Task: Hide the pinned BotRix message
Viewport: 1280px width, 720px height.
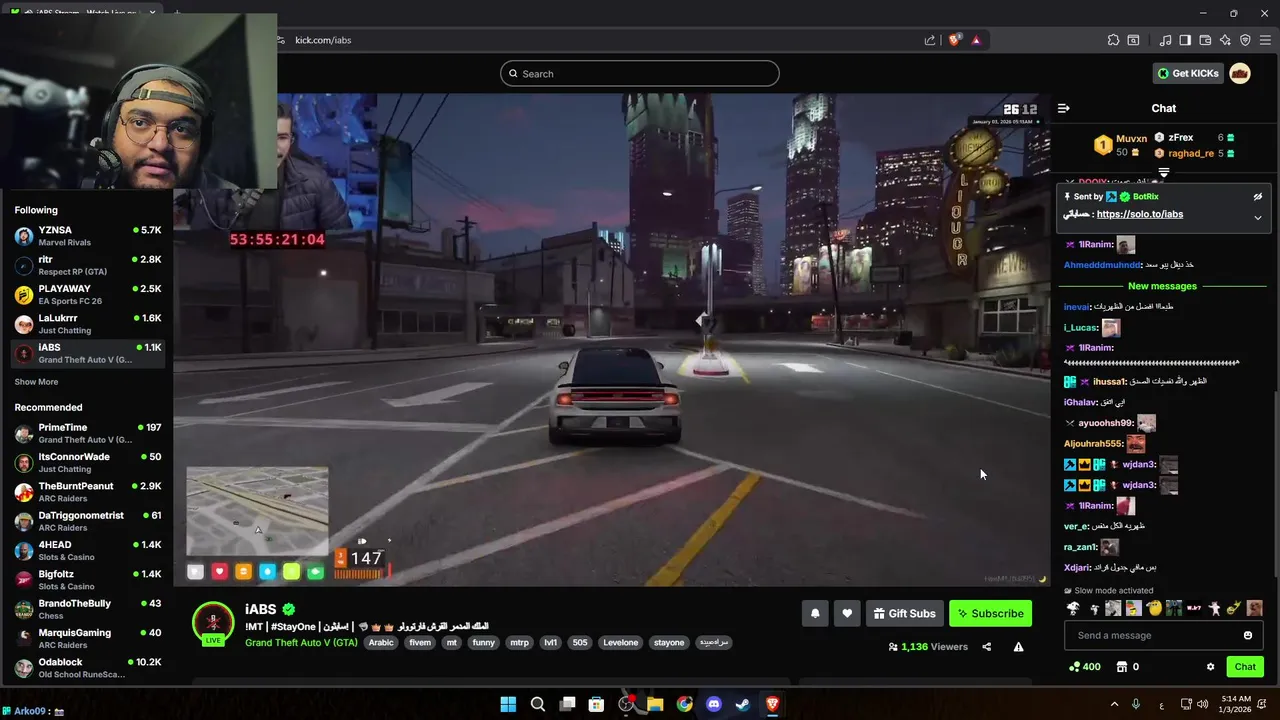Action: tap(1258, 197)
